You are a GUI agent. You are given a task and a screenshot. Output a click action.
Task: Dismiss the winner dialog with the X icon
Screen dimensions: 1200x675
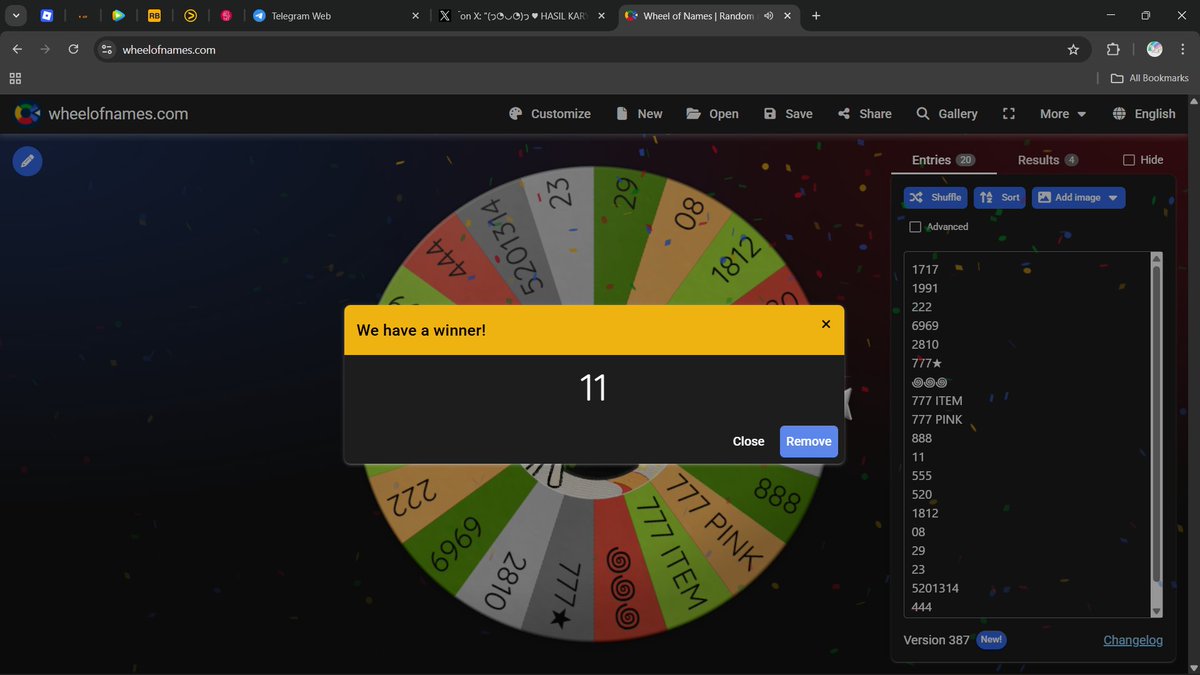tap(826, 324)
